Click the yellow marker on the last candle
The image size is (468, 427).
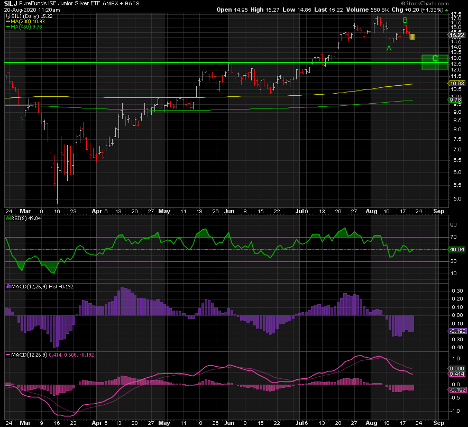point(412,37)
